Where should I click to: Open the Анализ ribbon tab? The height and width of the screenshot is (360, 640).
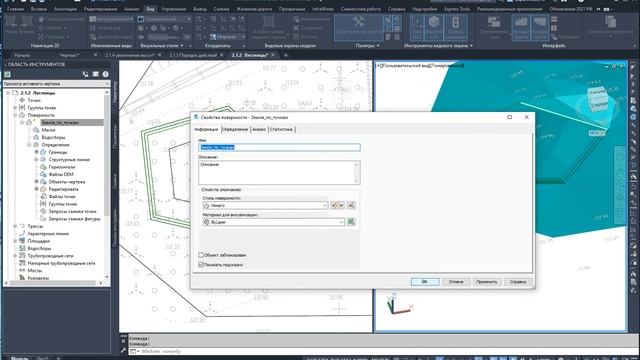click(131, 9)
